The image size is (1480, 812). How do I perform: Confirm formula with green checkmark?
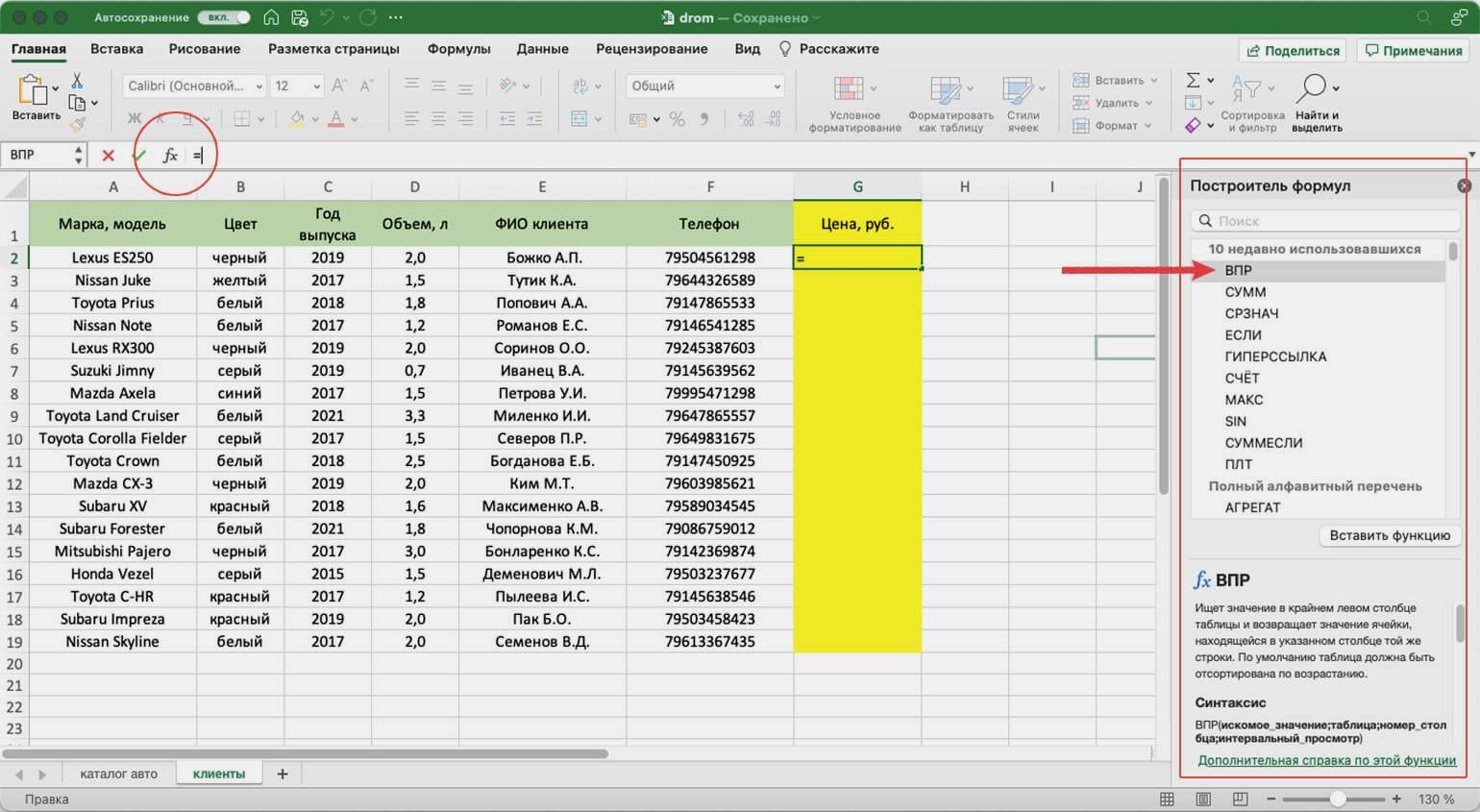[139, 155]
